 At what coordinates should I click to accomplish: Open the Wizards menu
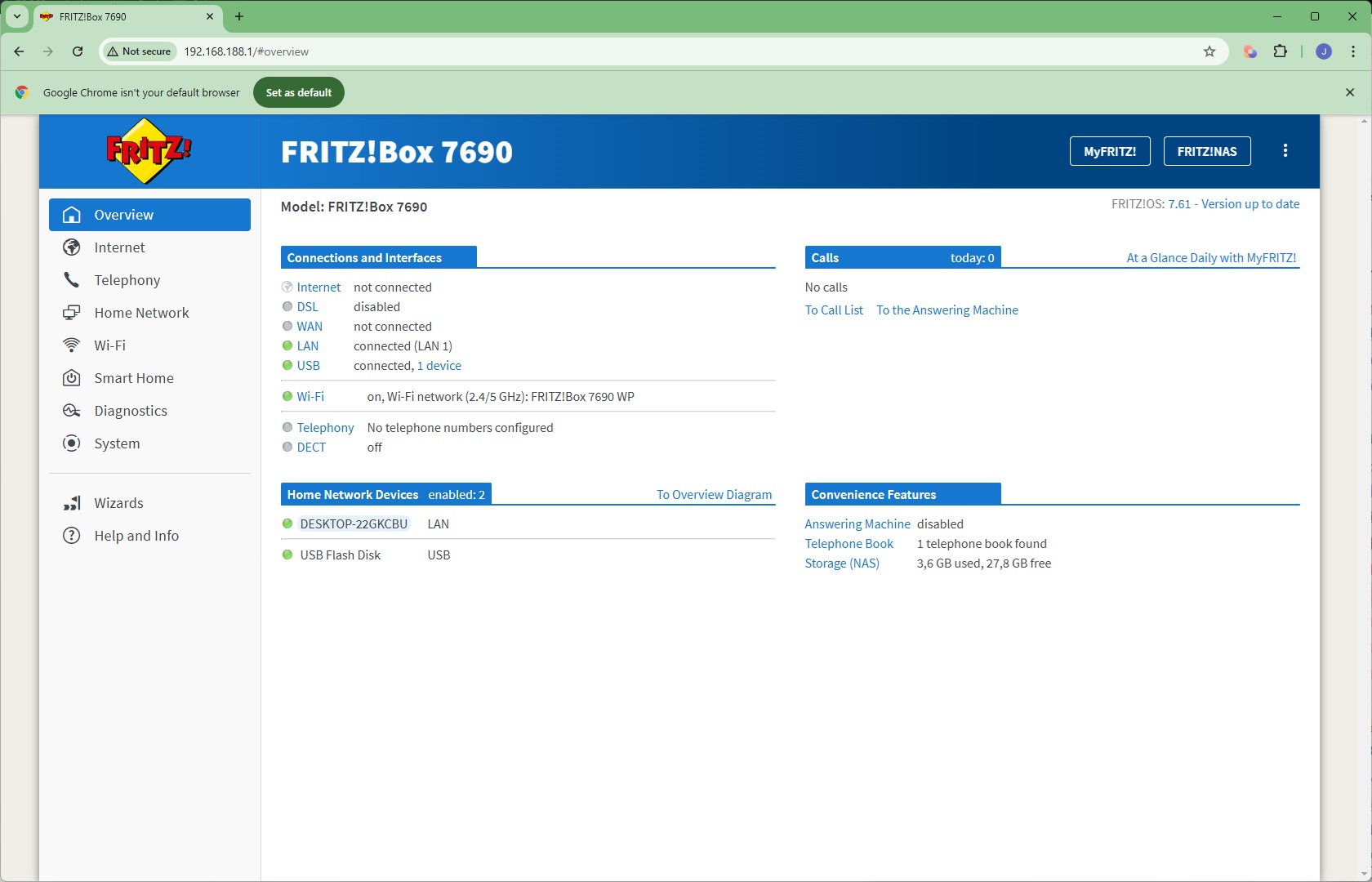coord(149,503)
